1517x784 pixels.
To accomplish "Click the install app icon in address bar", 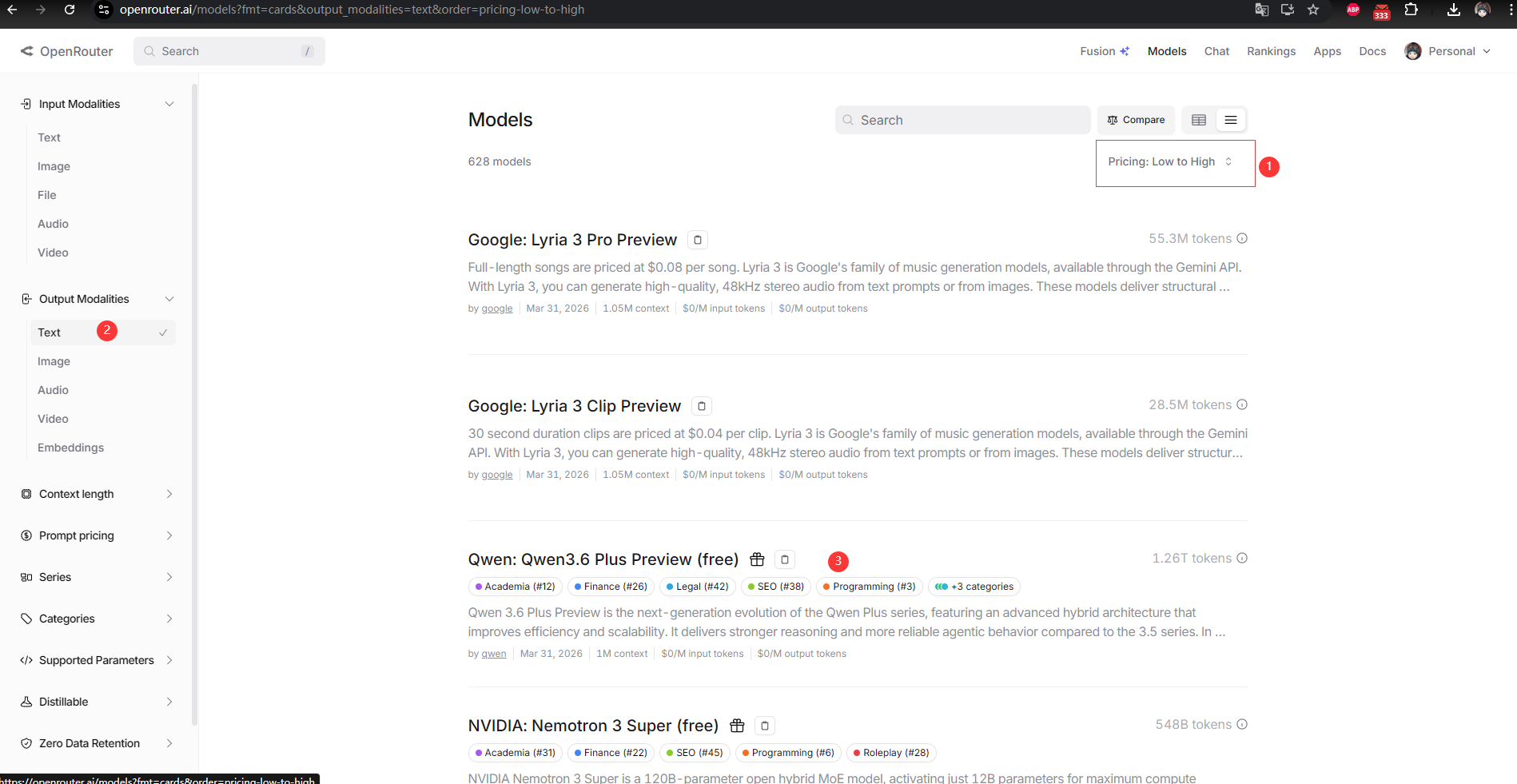I will (x=1288, y=10).
